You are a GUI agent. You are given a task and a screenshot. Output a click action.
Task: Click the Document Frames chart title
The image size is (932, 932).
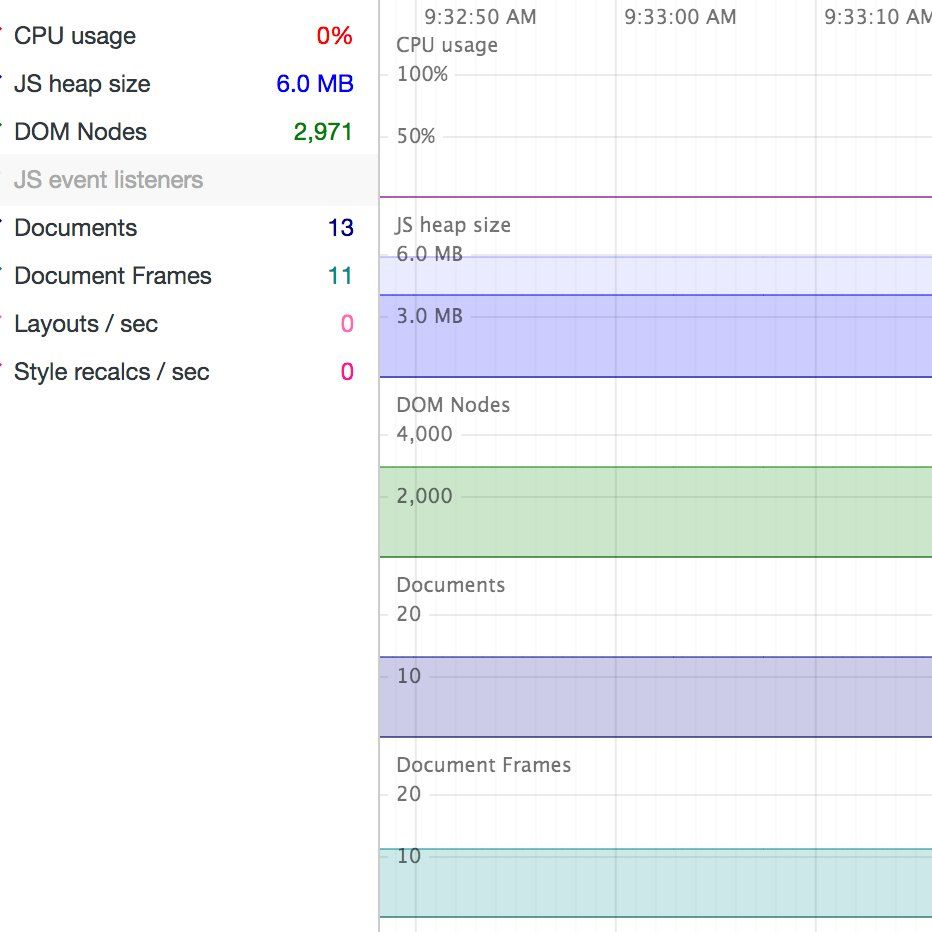pos(484,765)
